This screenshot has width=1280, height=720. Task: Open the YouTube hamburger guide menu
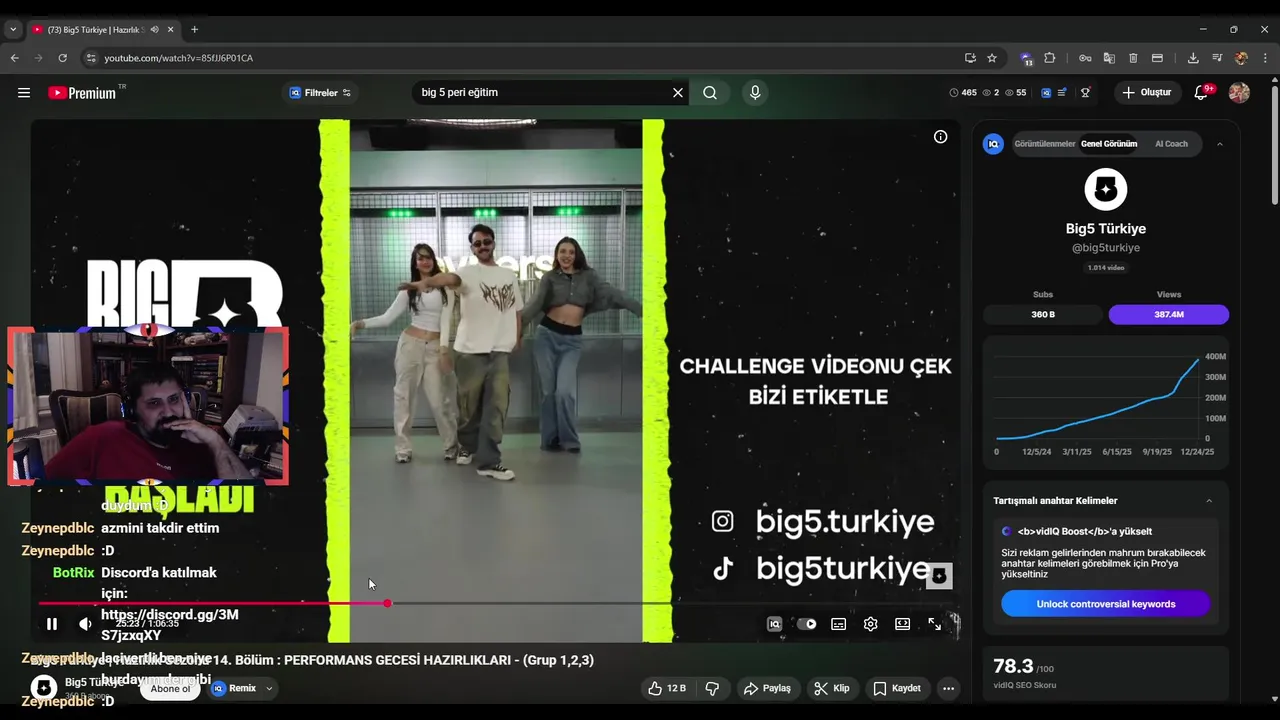24,93
